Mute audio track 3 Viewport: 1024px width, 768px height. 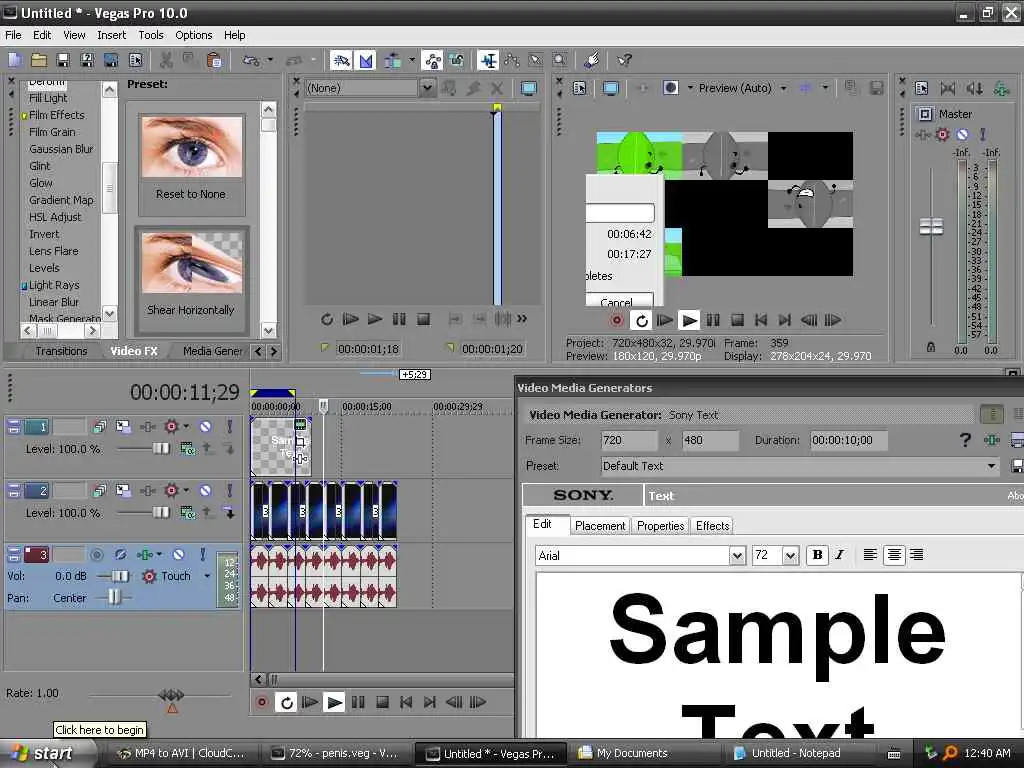tap(178, 554)
